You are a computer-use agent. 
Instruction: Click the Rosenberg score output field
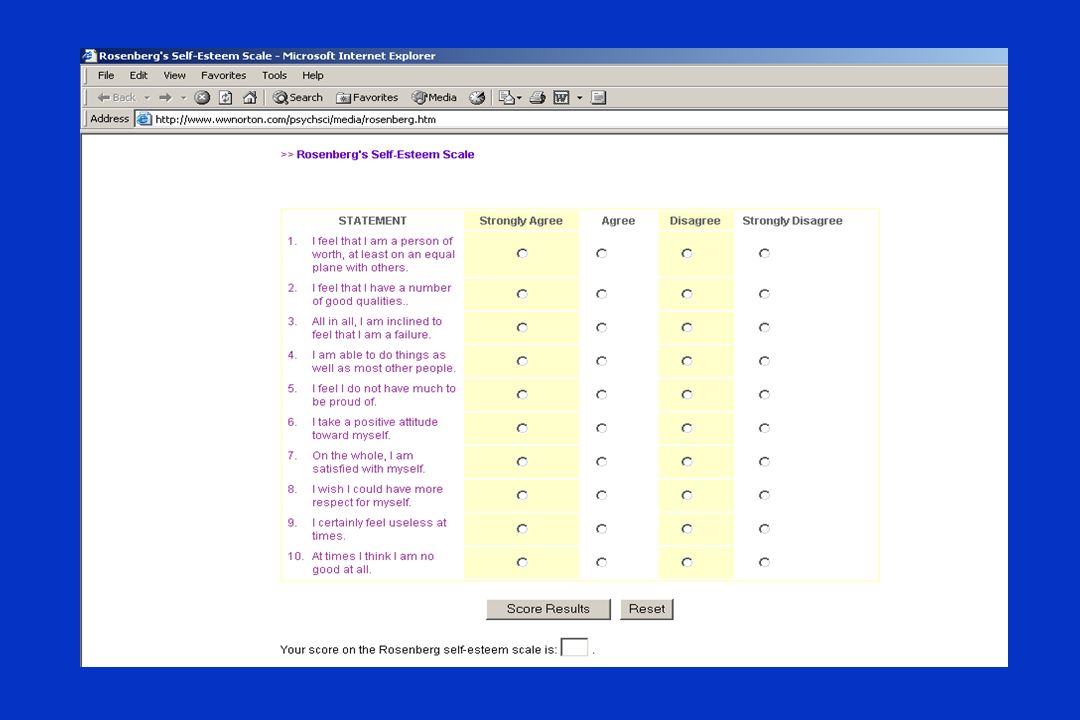click(x=574, y=648)
